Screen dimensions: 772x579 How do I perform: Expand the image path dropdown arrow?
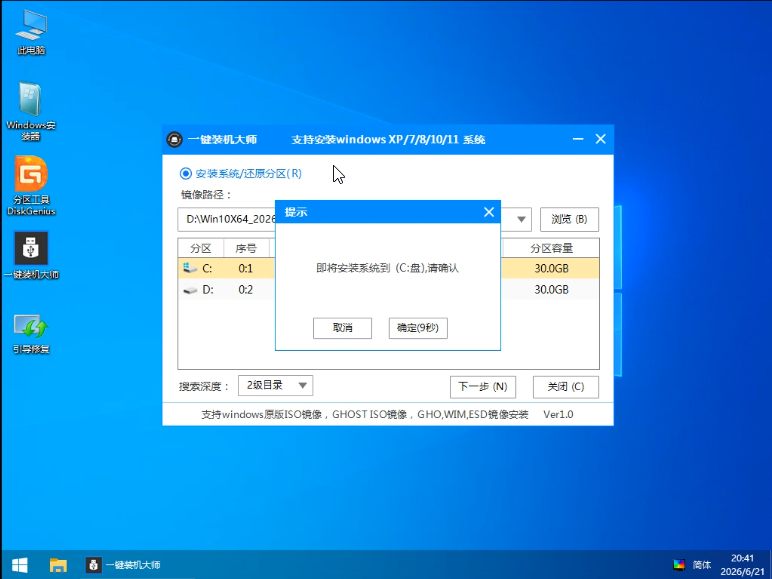[521, 219]
